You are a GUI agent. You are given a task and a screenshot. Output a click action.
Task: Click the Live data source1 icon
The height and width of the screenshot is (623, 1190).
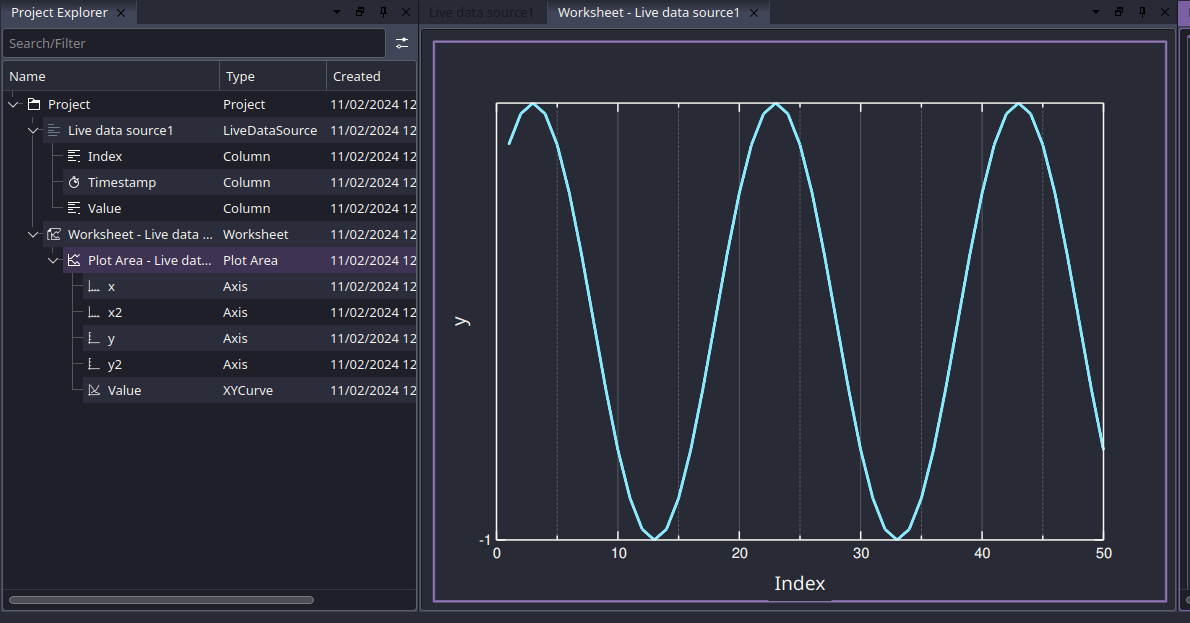tap(52, 130)
